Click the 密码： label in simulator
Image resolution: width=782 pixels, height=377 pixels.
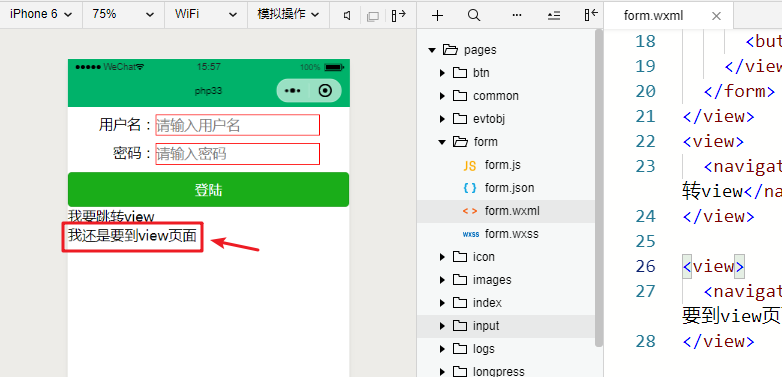coord(132,154)
